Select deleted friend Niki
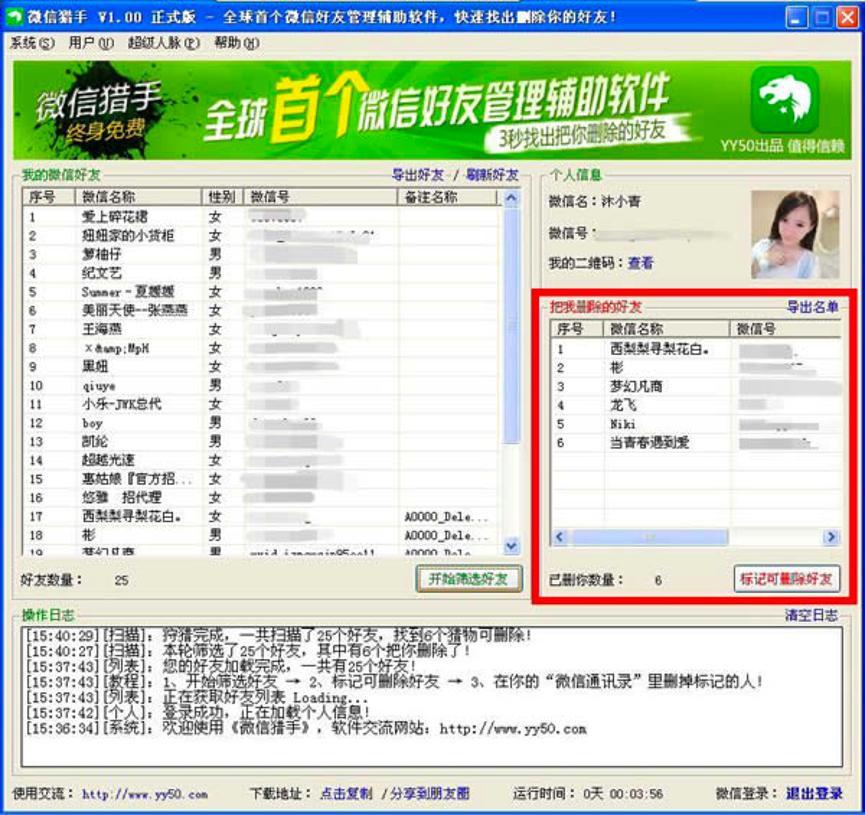The width and height of the screenshot is (865, 815). 696,424
